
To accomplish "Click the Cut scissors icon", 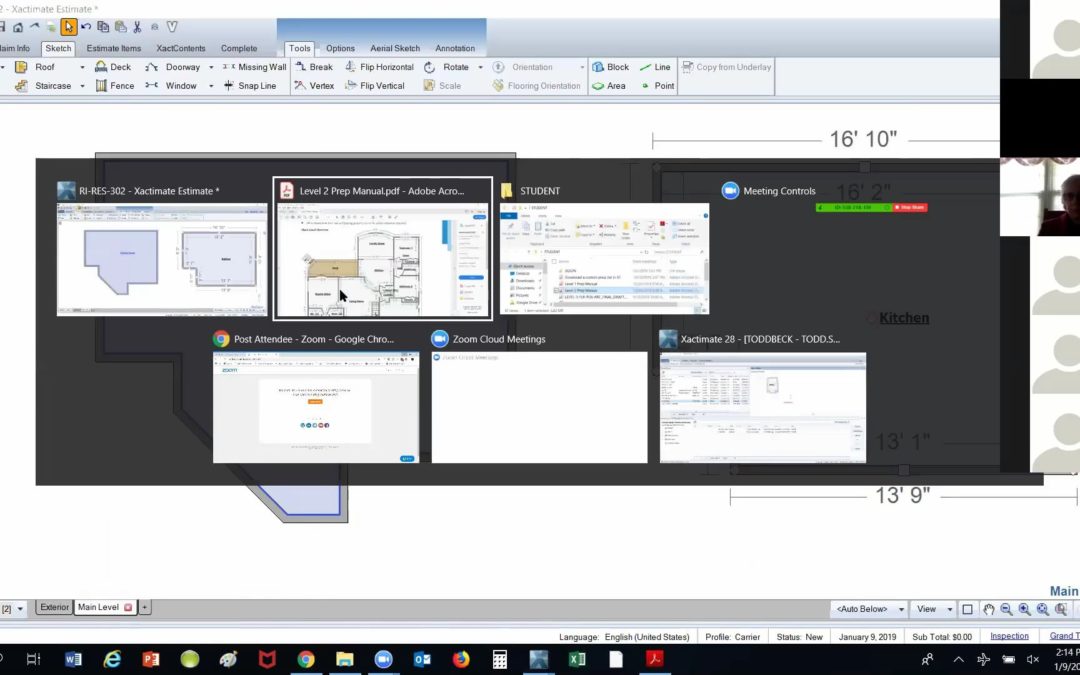I will [137, 27].
